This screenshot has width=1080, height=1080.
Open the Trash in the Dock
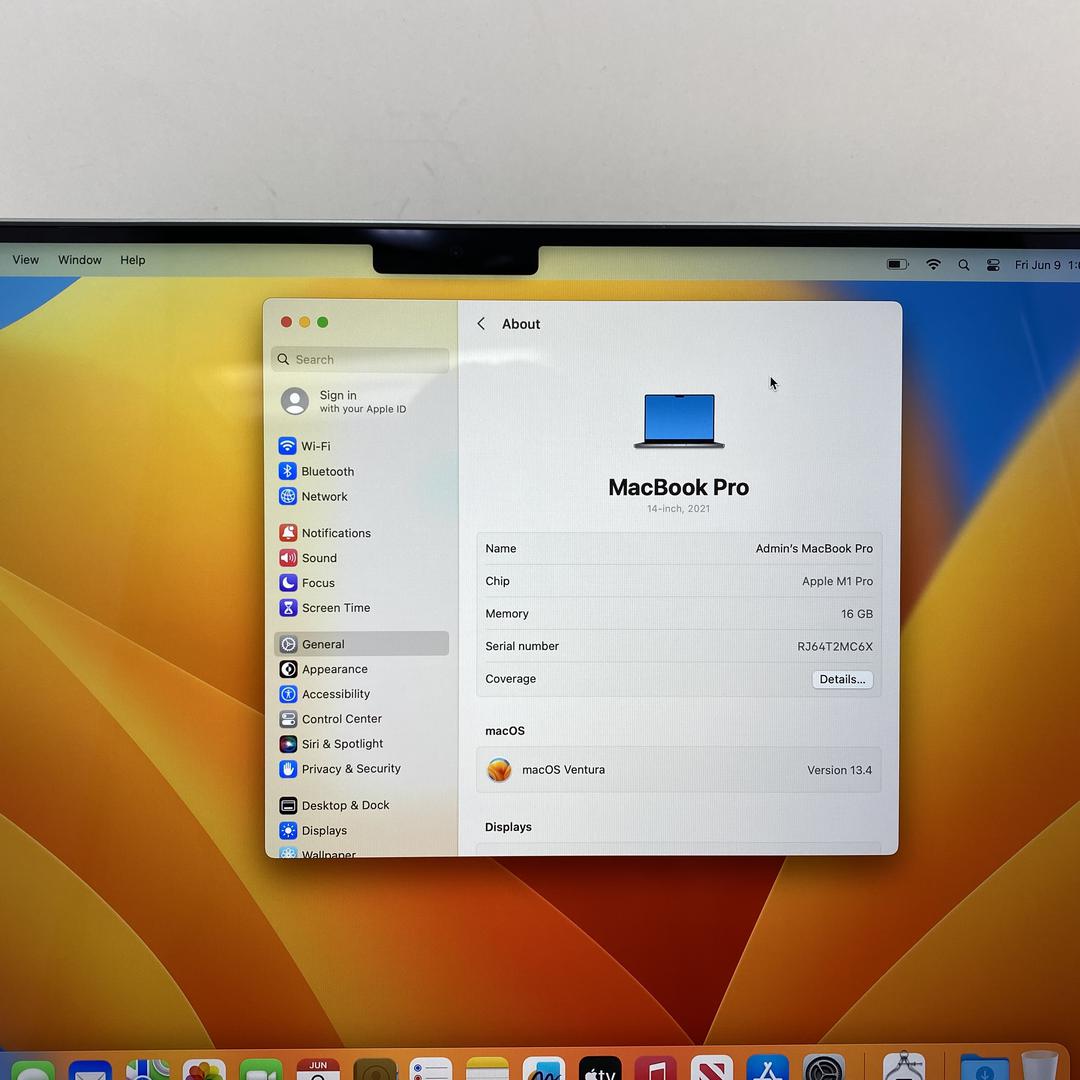1040,1065
